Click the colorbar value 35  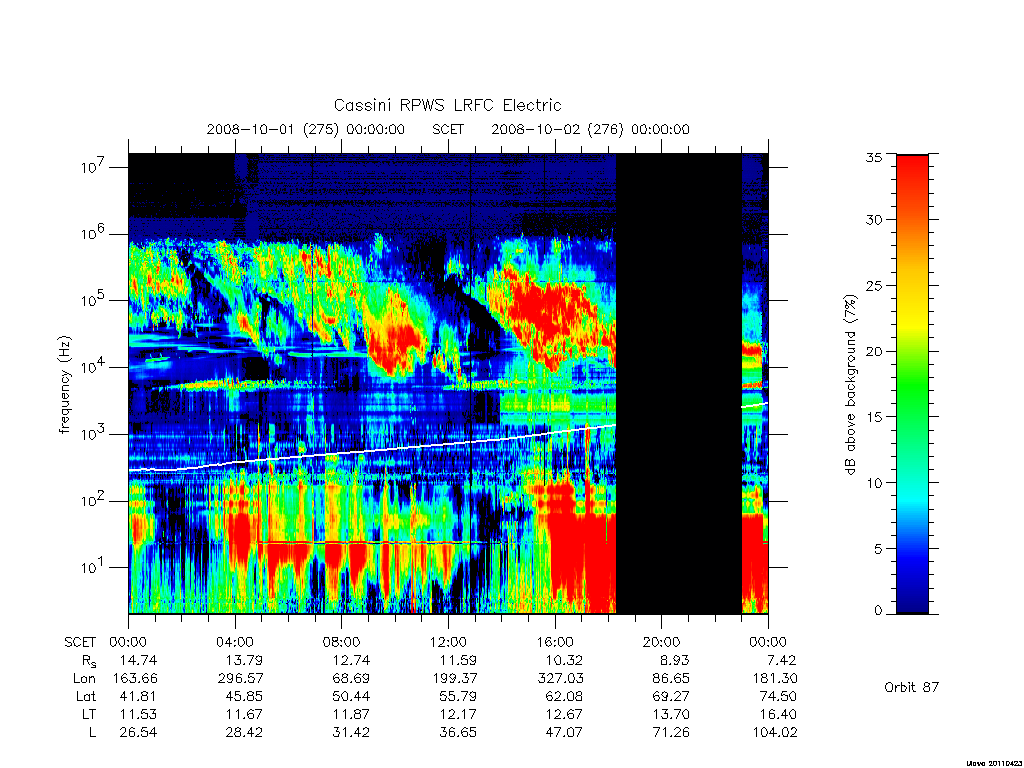point(874,157)
